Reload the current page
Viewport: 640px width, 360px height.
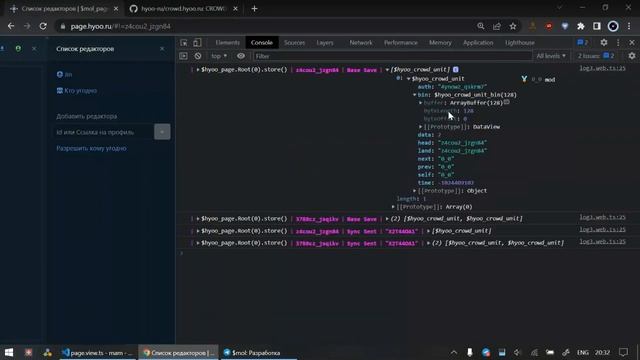click(43, 26)
